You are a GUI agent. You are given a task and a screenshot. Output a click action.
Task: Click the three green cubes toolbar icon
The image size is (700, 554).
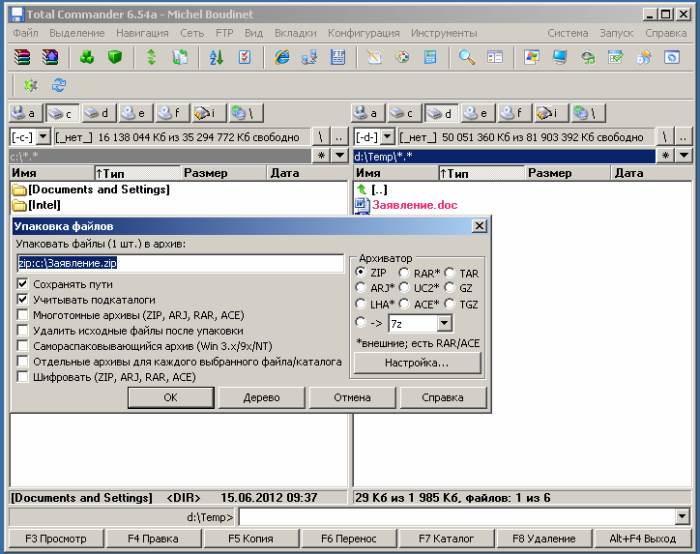click(87, 57)
